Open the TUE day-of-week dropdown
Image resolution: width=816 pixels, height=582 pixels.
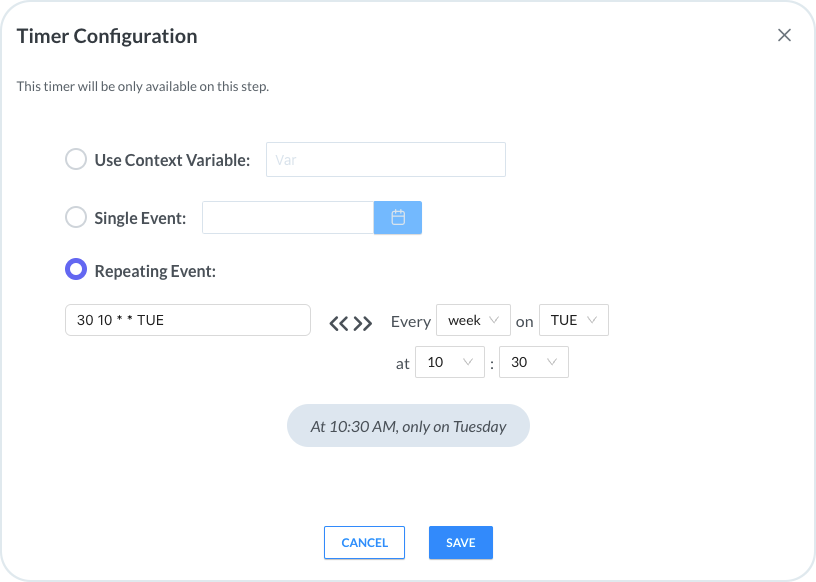[x=573, y=321]
